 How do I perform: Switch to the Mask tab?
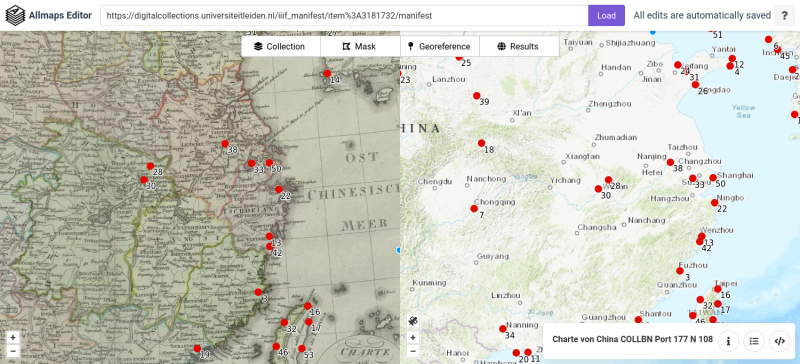(360, 46)
